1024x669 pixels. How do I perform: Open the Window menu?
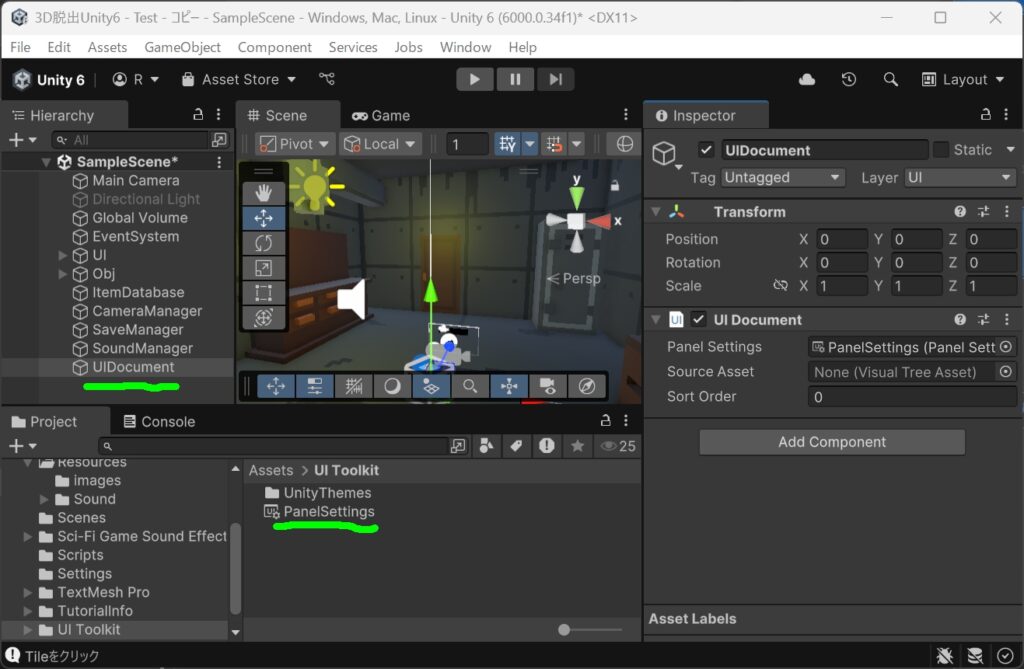click(465, 47)
